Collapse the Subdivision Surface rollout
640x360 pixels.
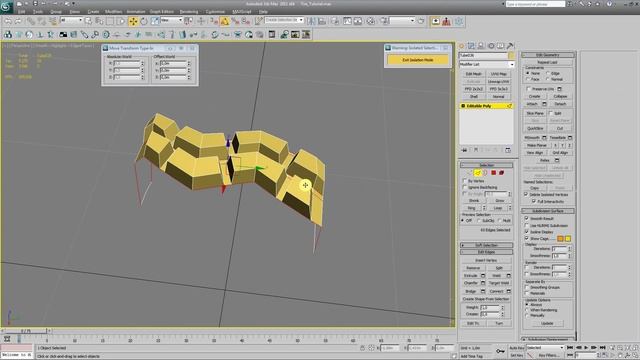(548, 211)
